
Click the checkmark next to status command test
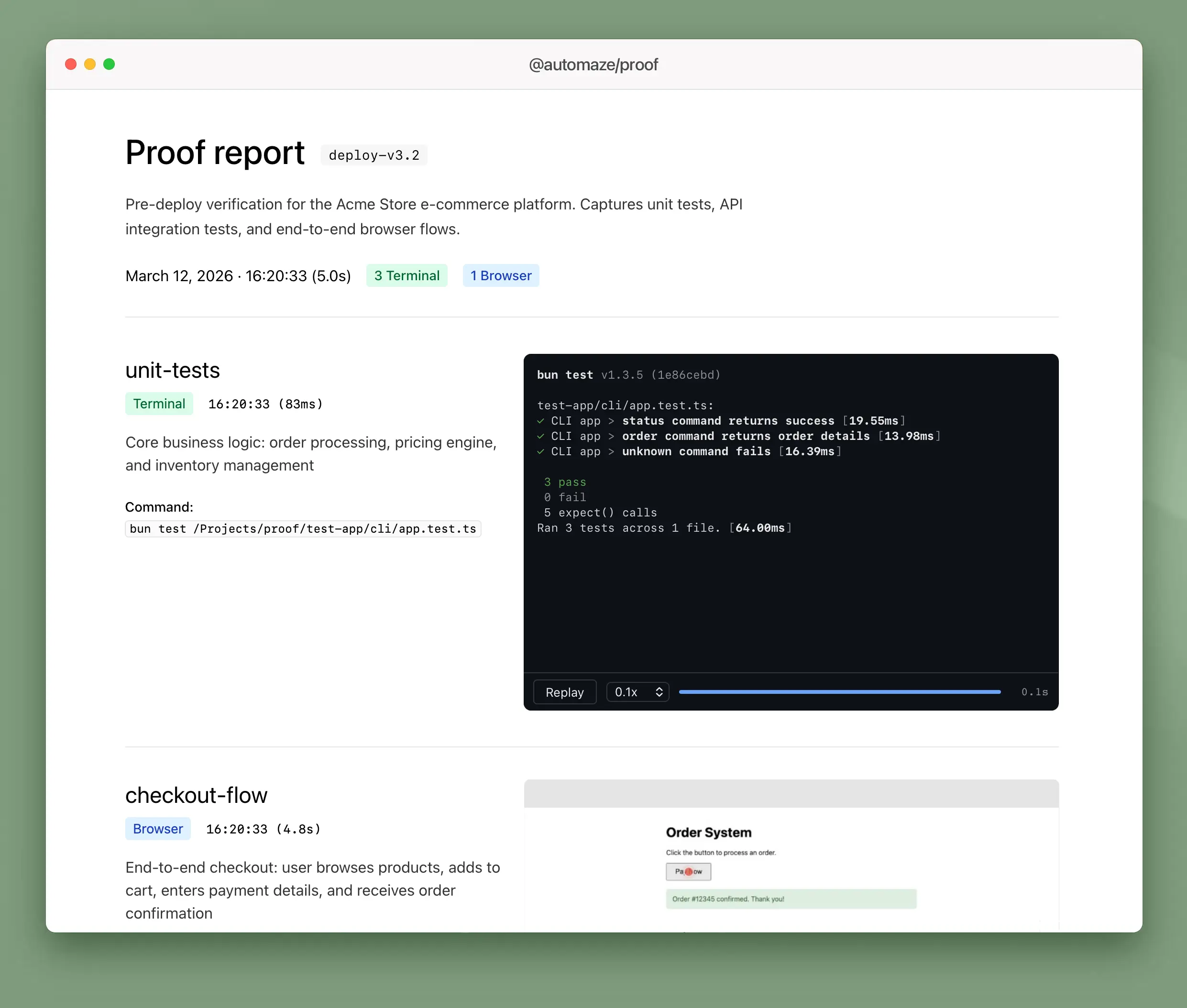tap(540, 421)
